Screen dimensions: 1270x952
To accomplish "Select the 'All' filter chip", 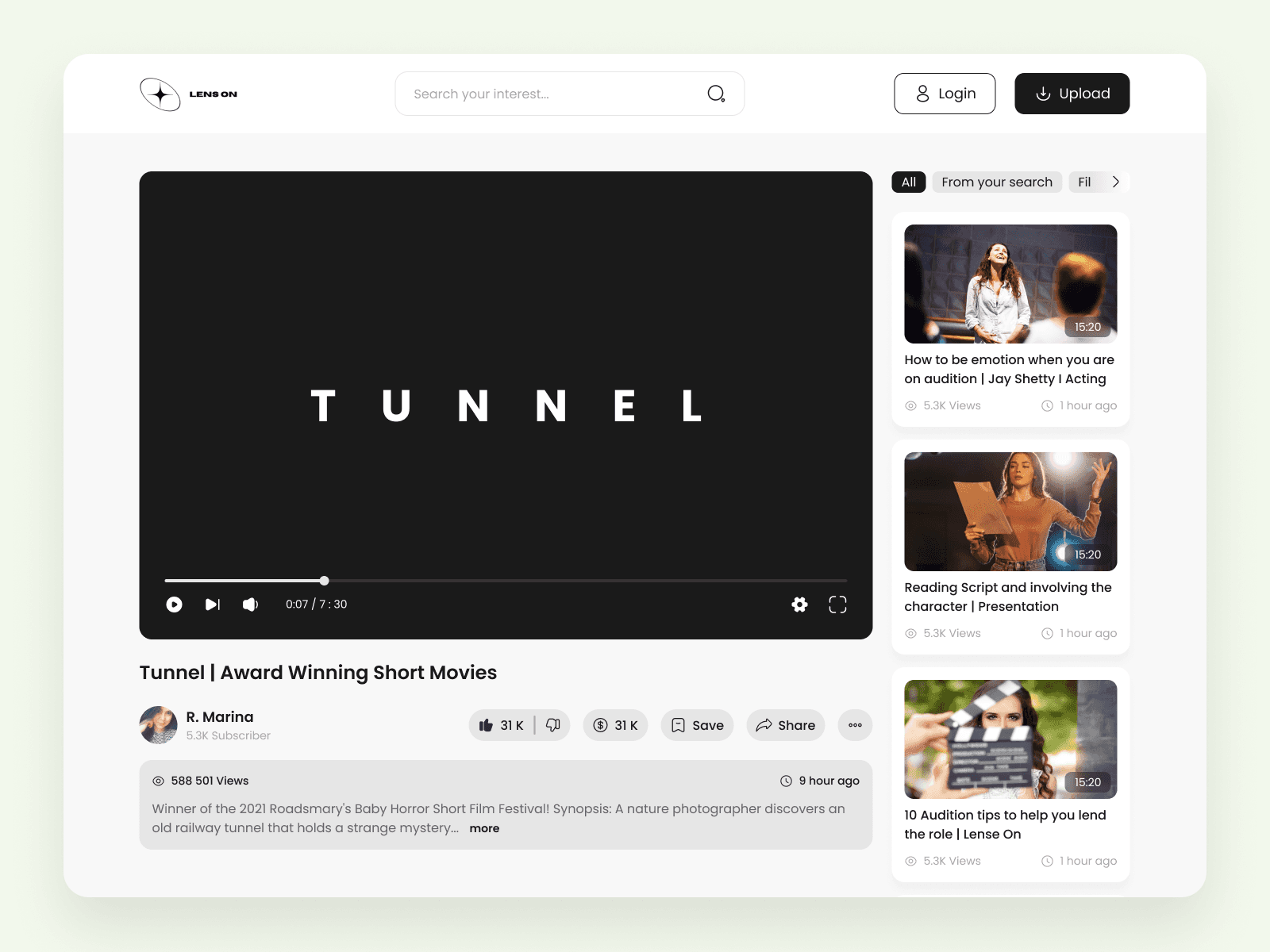I will tap(909, 182).
